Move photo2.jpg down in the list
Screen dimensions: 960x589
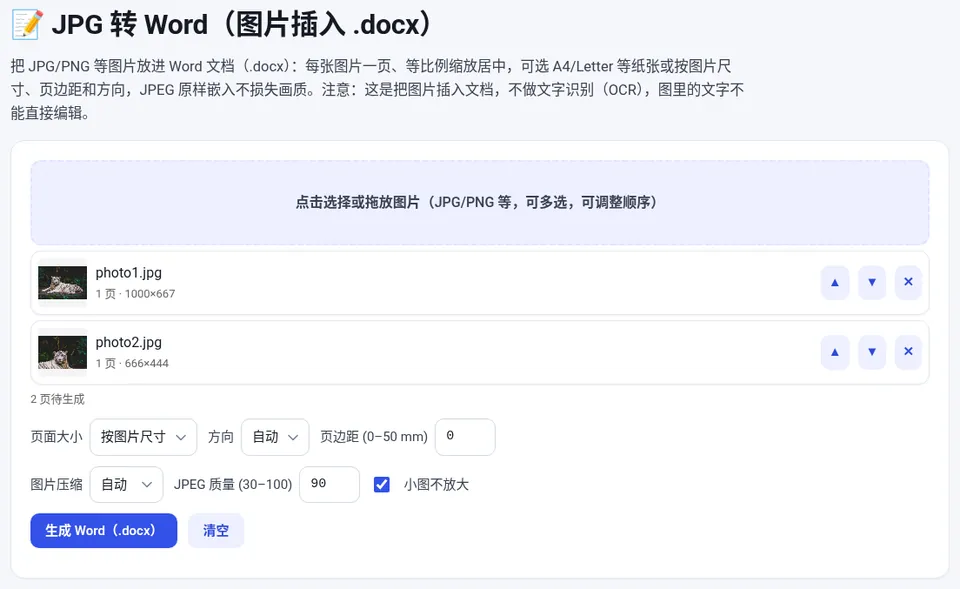pos(872,352)
